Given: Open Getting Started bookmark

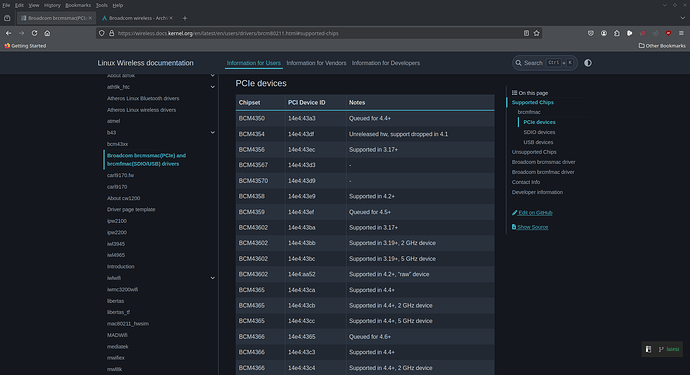Looking at the screenshot, I should [25, 45].
